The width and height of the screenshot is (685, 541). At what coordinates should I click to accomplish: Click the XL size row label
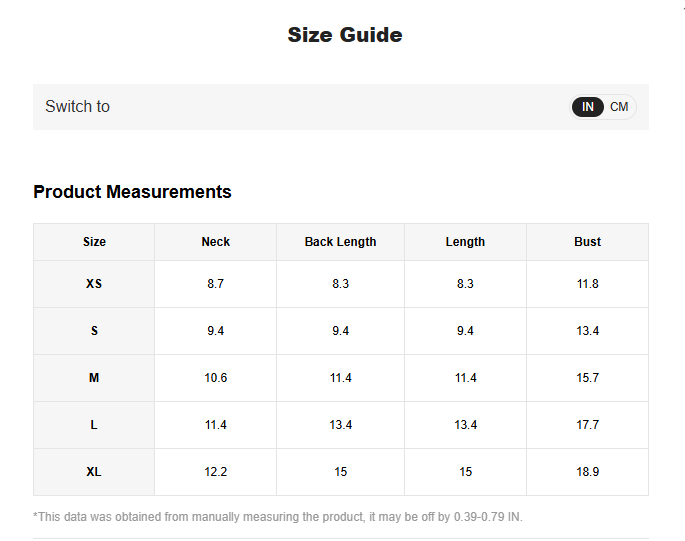tap(94, 472)
